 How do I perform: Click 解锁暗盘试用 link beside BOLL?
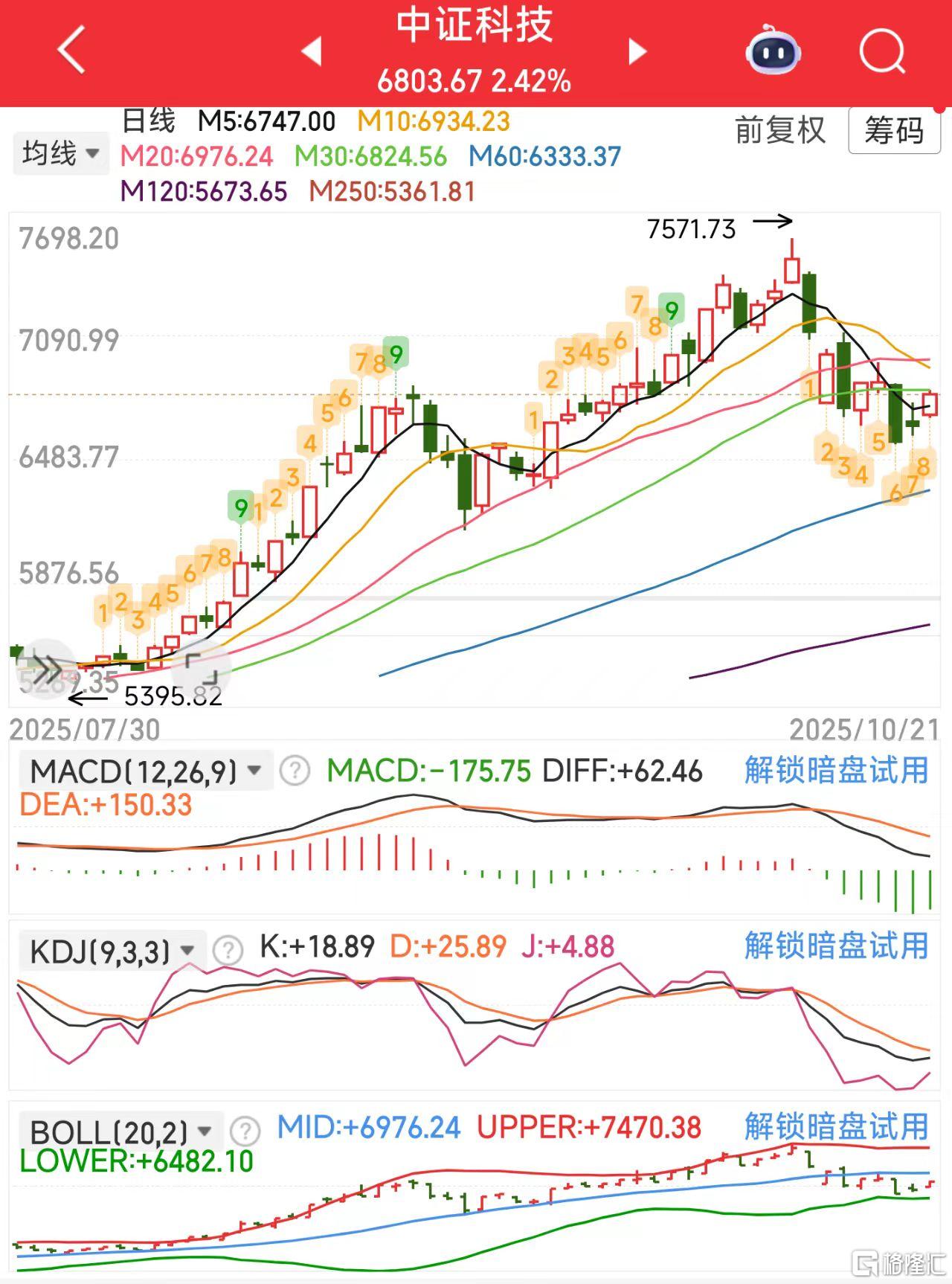coord(836,1126)
